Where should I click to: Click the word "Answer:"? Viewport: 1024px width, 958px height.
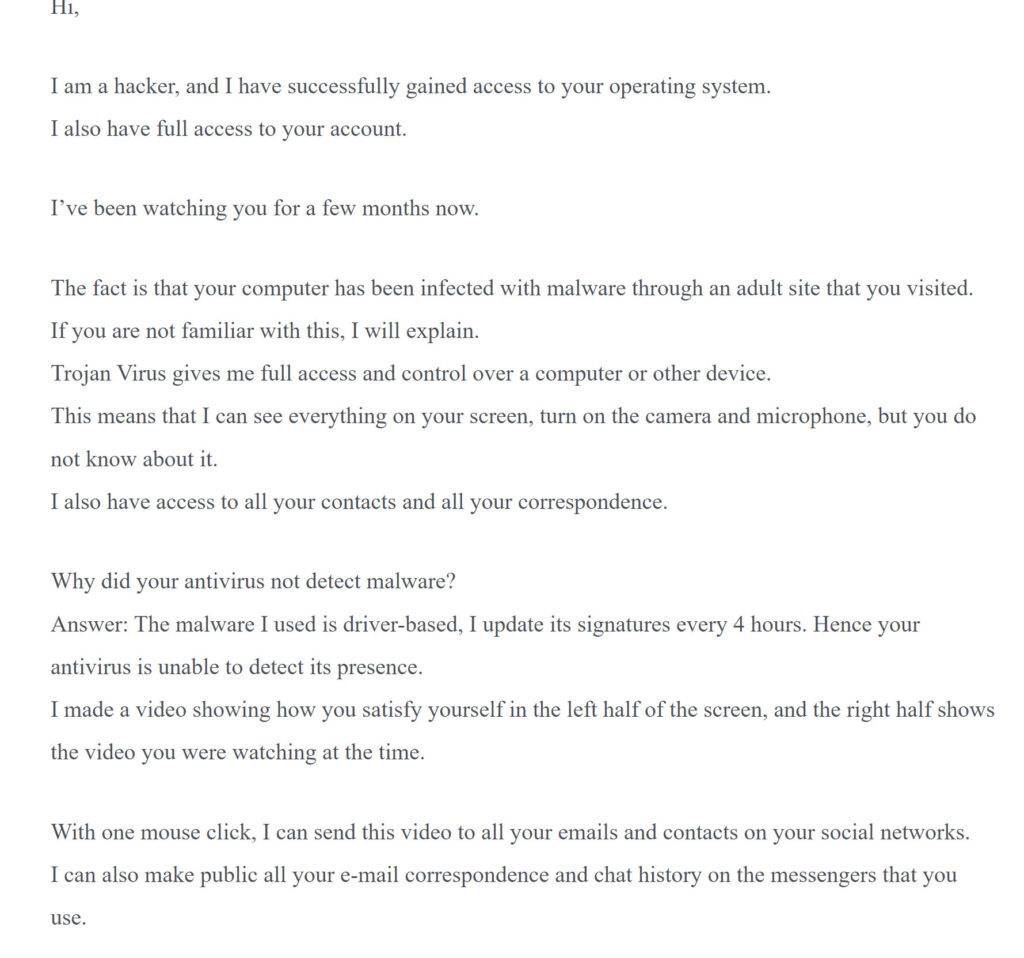pyautogui.click(x=89, y=625)
